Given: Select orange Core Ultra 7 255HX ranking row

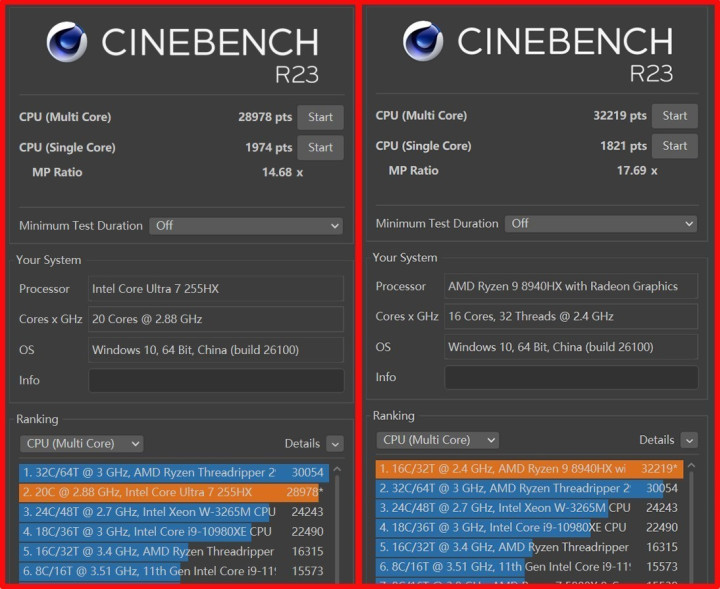Looking at the screenshot, I should click(x=174, y=492).
